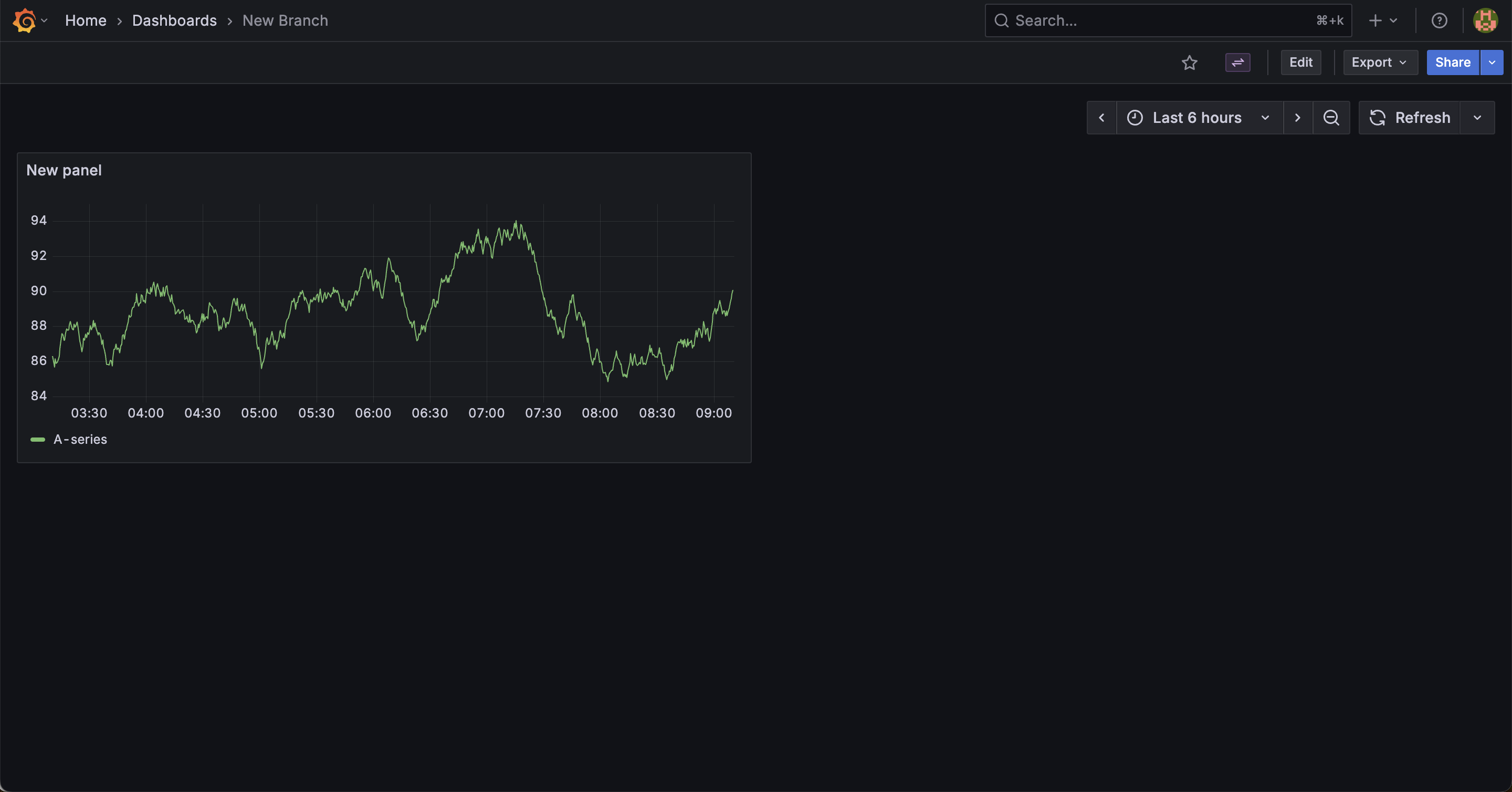The height and width of the screenshot is (792, 1512).
Task: Shift time range forward
Action: [x=1298, y=118]
